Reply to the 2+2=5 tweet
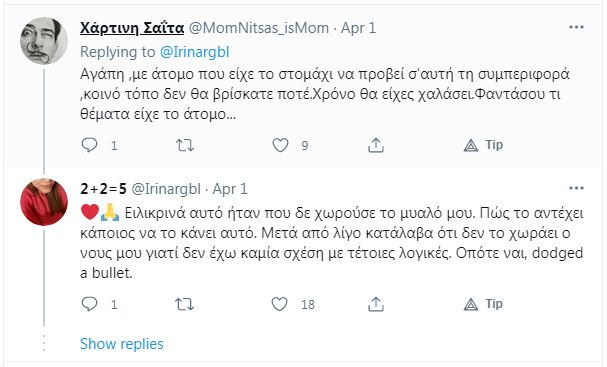 (89, 304)
